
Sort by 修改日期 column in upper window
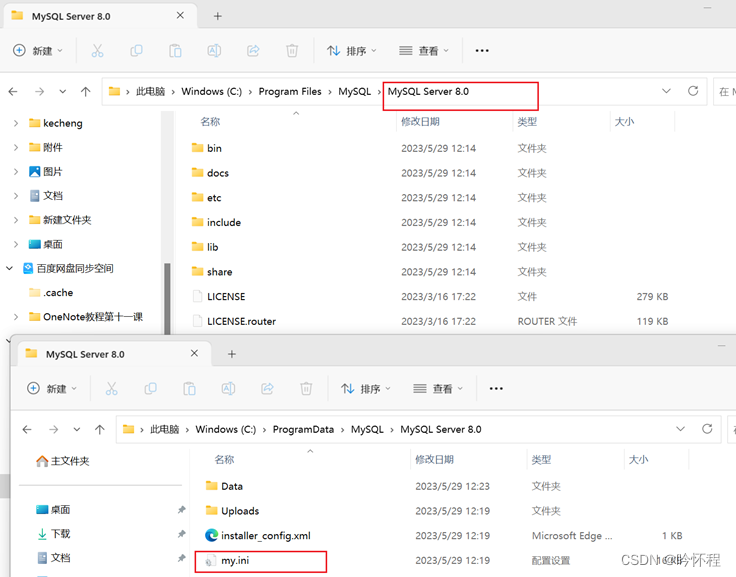tap(420, 122)
